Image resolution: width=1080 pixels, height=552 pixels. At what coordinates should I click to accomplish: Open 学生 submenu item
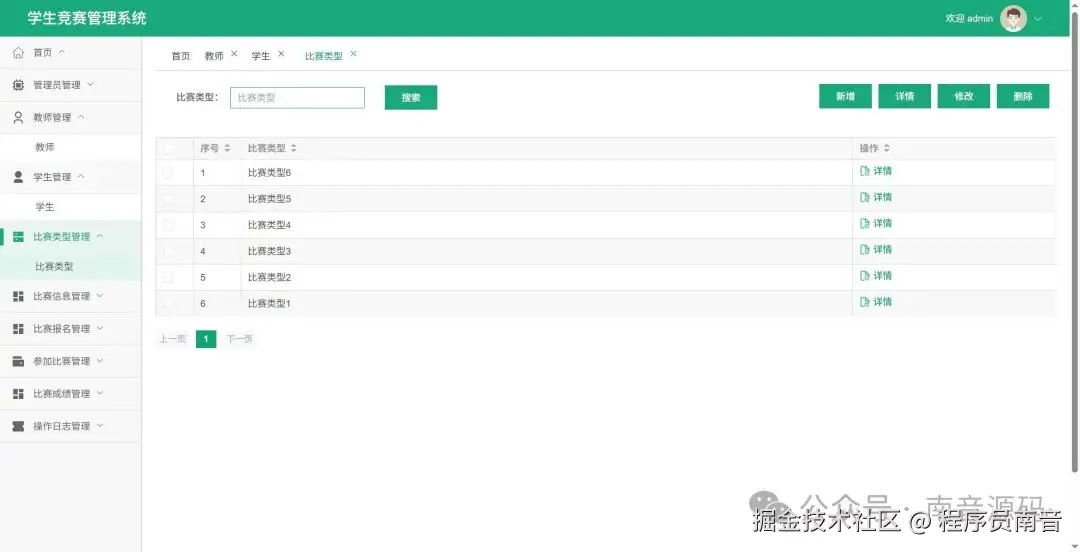pyautogui.click(x=70, y=207)
